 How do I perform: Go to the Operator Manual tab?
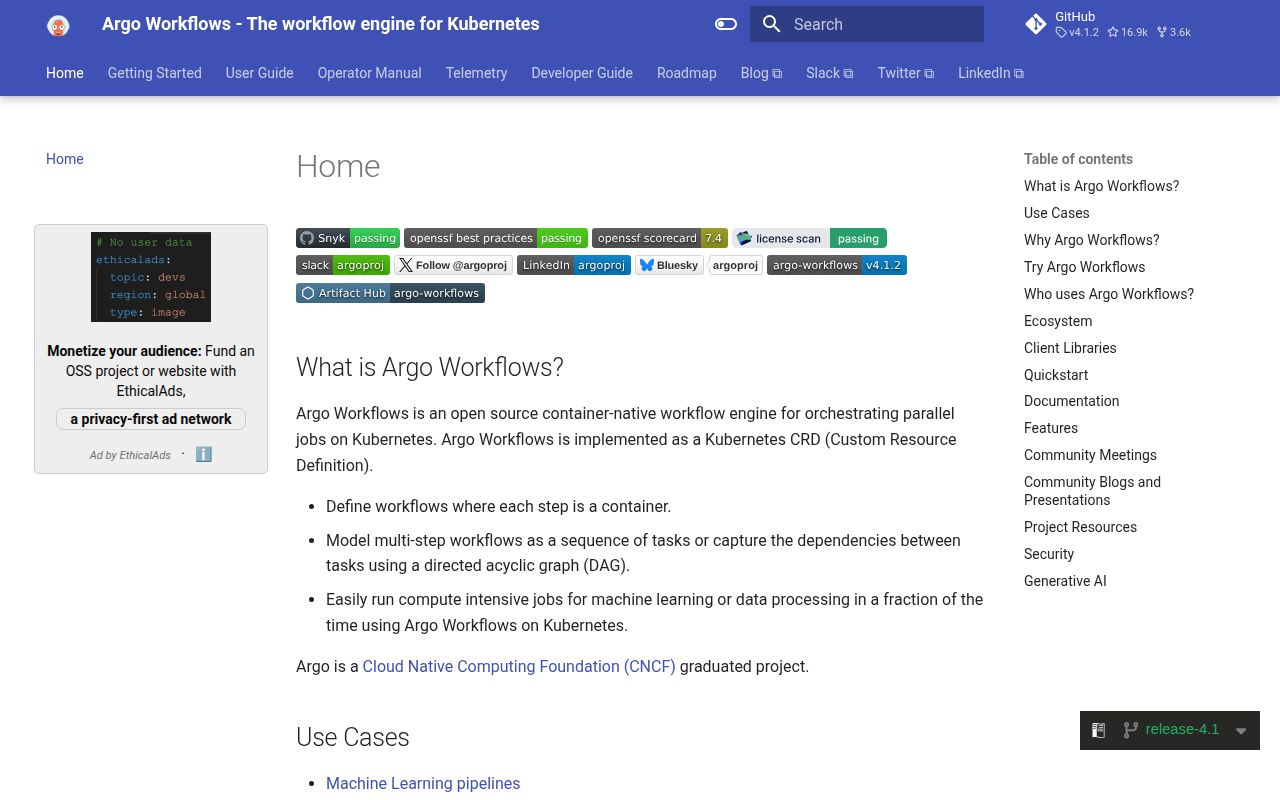tap(370, 73)
